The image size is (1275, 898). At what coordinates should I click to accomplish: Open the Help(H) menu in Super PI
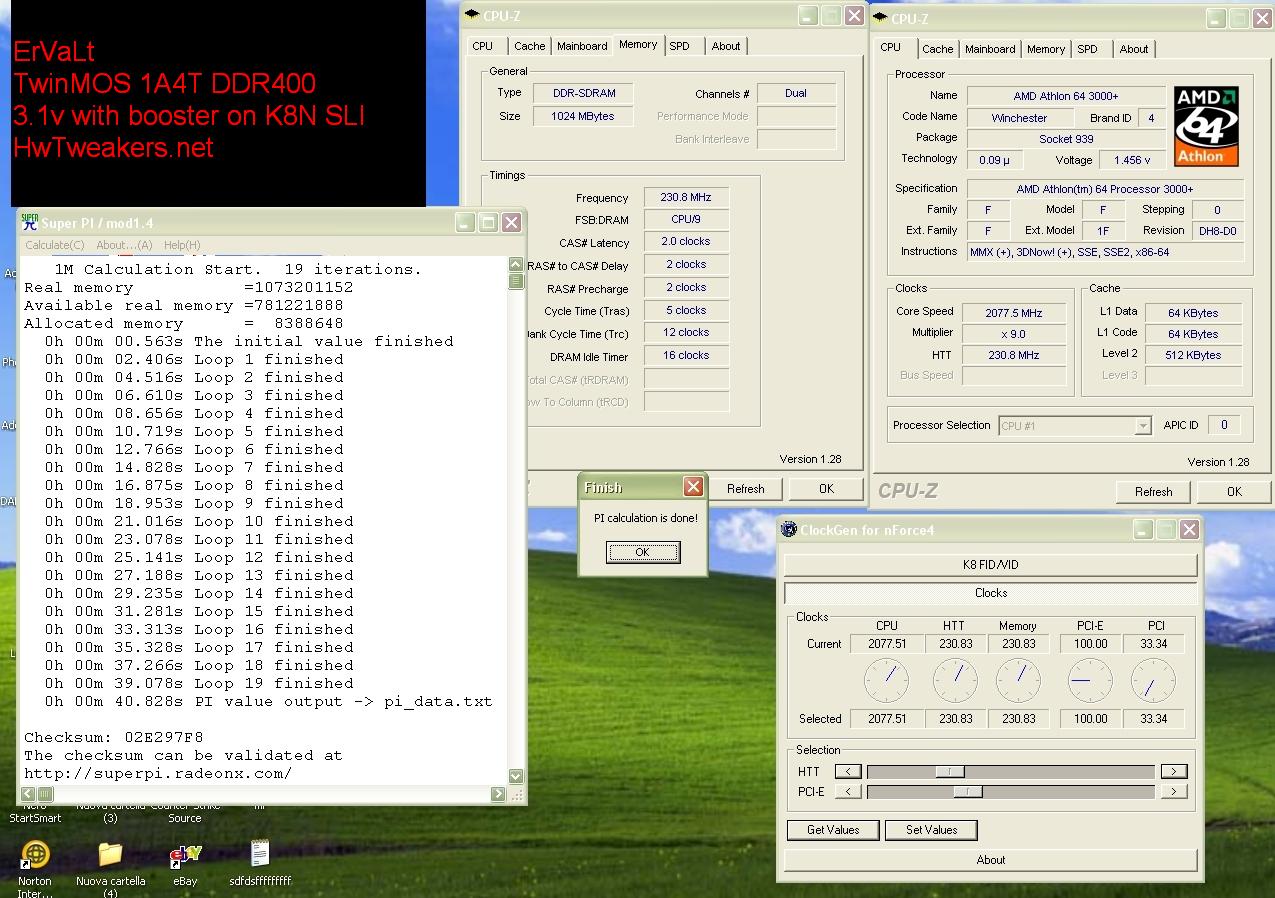tap(182, 245)
